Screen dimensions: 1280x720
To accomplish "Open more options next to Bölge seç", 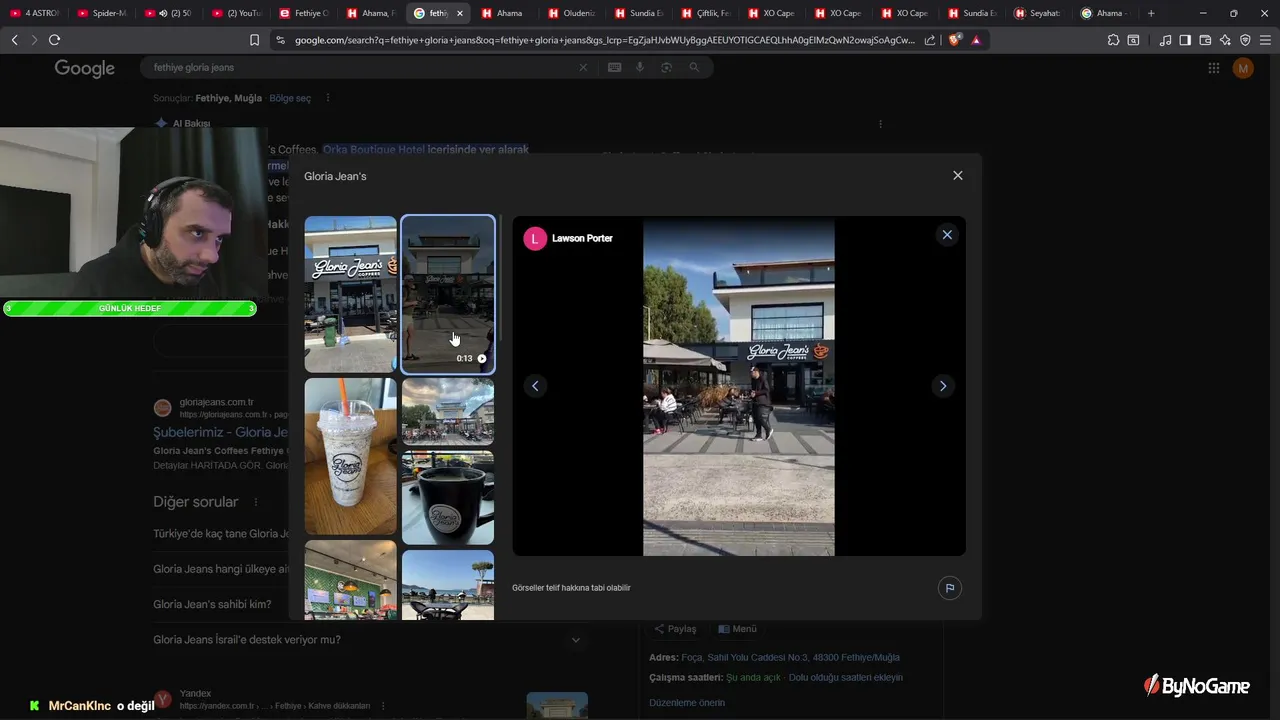I will click(x=327, y=98).
